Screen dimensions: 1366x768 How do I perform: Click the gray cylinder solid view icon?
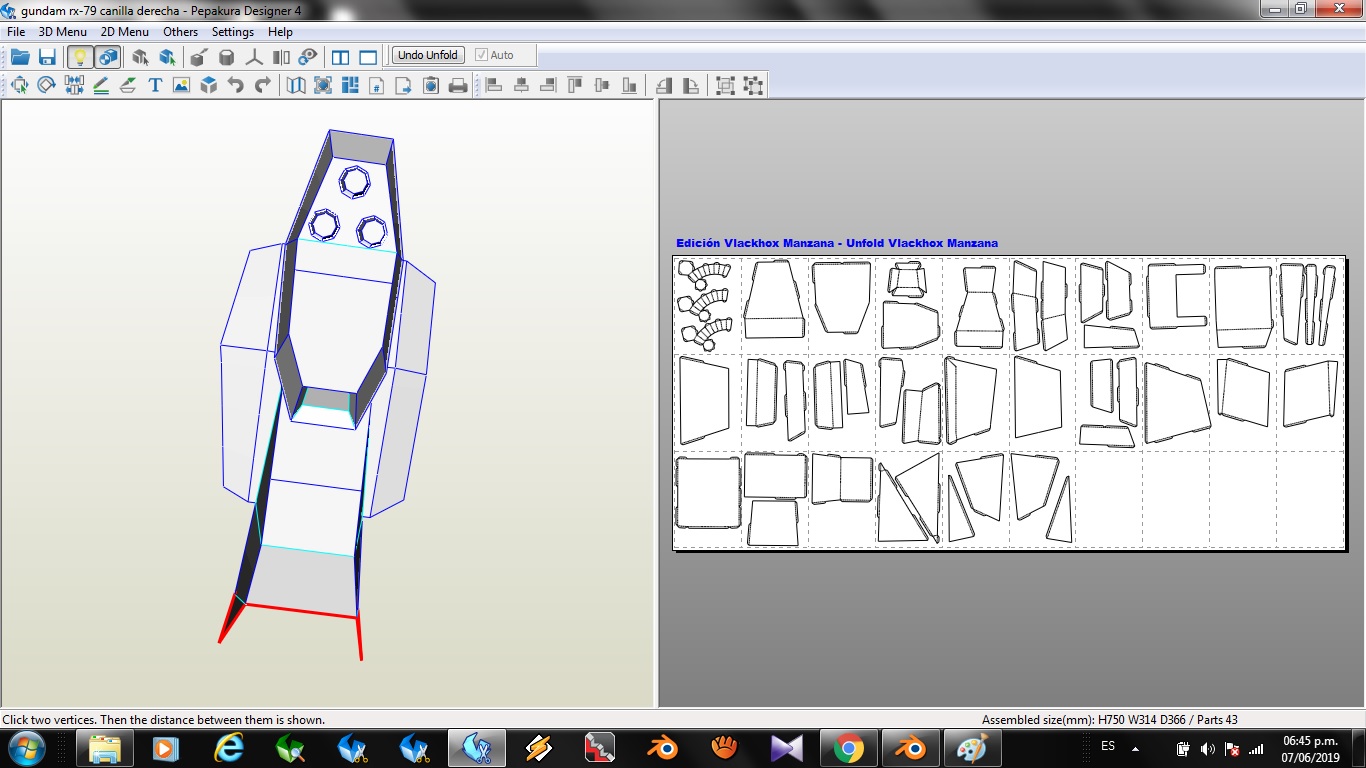[227, 56]
